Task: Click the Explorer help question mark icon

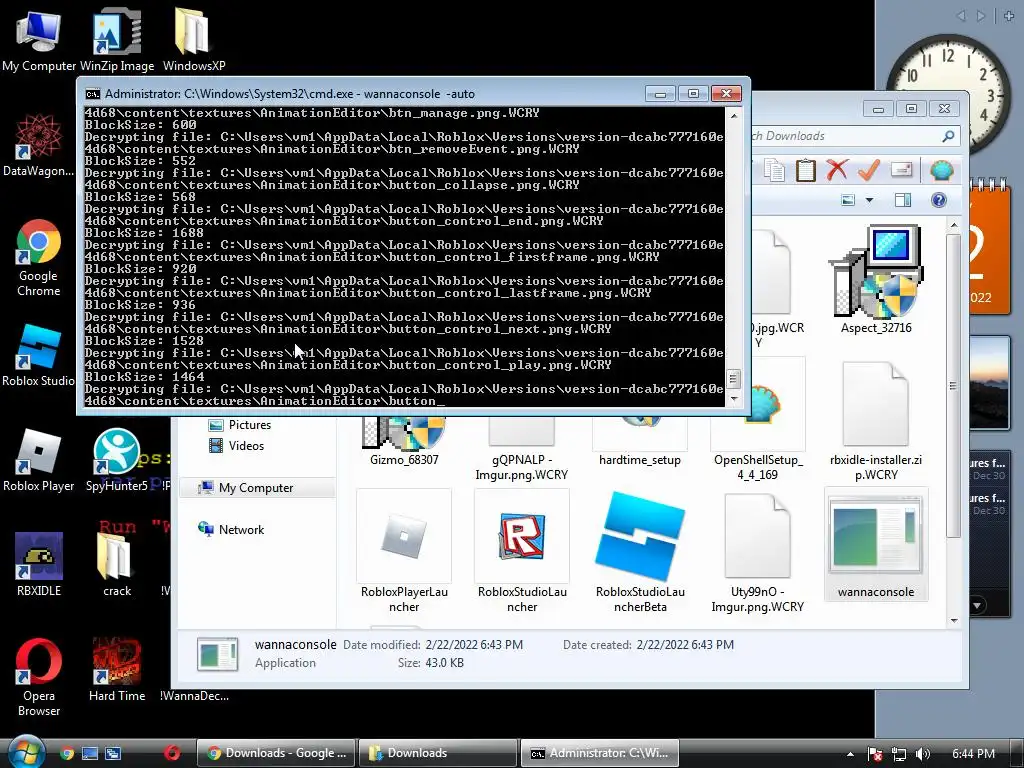Action: pos(938,200)
